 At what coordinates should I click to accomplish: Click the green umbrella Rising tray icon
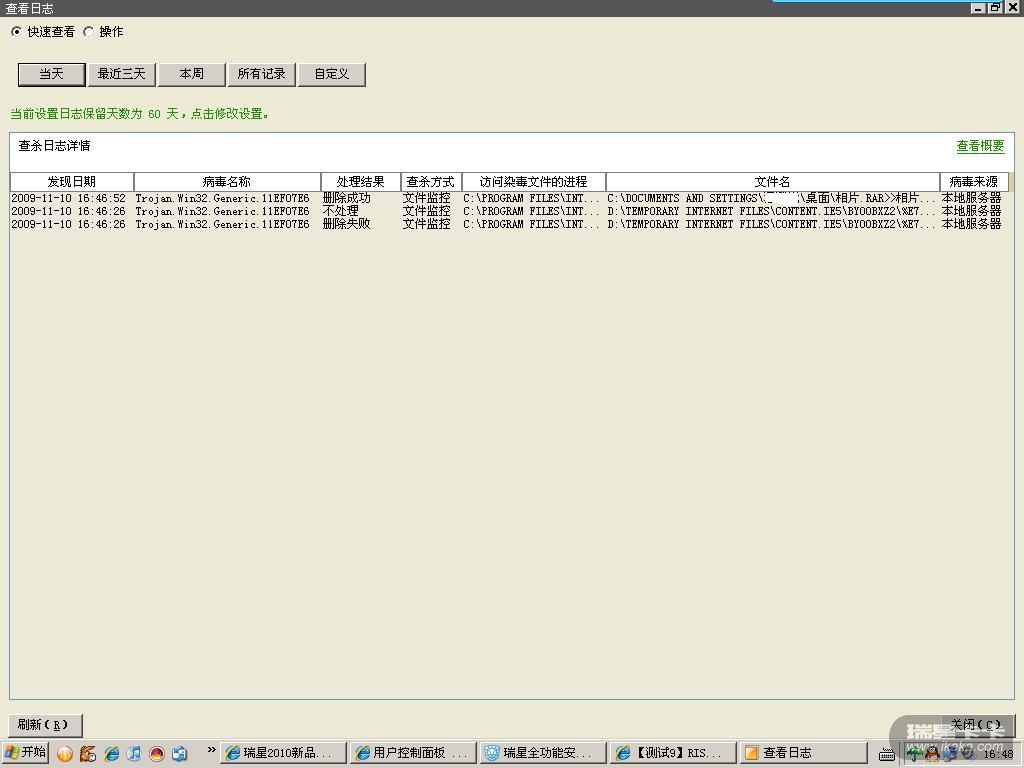point(914,754)
